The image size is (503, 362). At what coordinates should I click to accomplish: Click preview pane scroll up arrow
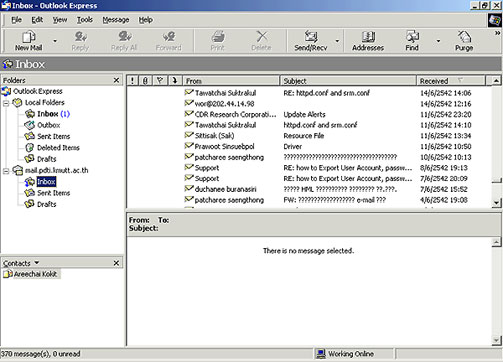click(x=496, y=242)
